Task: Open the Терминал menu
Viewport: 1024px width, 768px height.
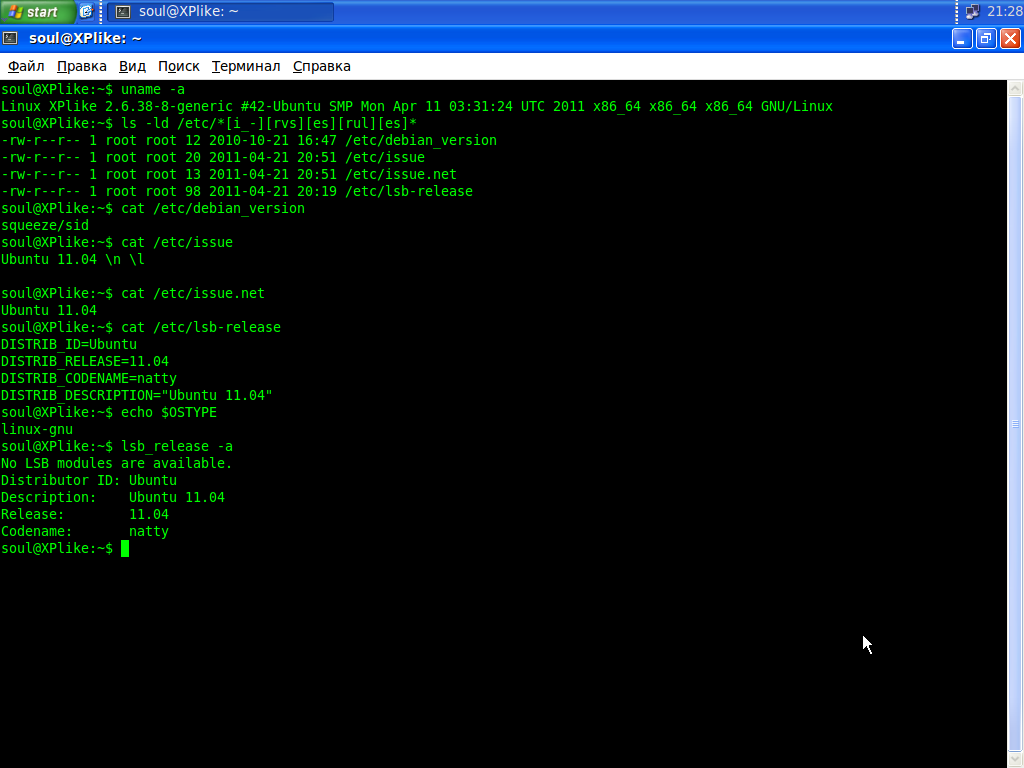Action: click(x=246, y=67)
